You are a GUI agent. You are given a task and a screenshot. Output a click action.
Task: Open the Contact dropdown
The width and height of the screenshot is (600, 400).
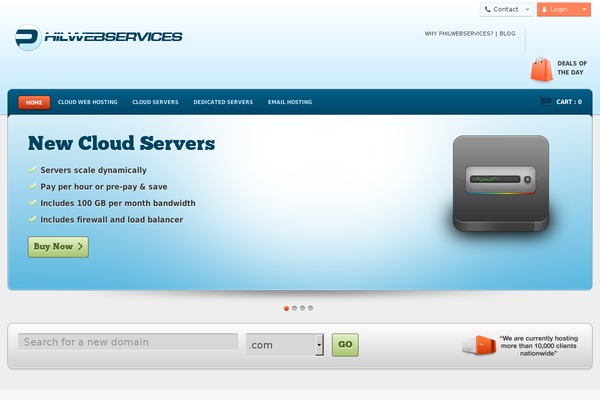(x=507, y=10)
